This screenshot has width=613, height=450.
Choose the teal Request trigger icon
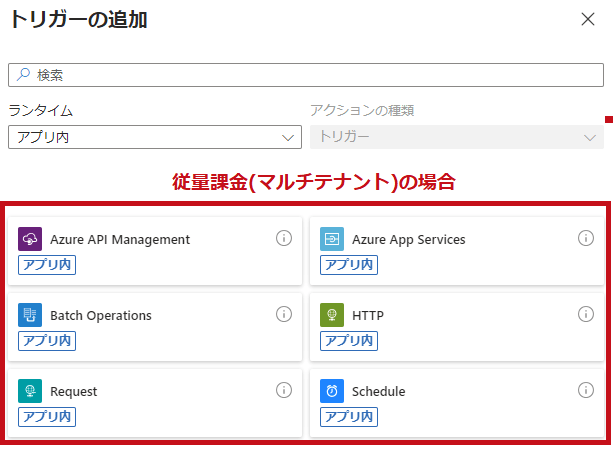click(x=30, y=391)
